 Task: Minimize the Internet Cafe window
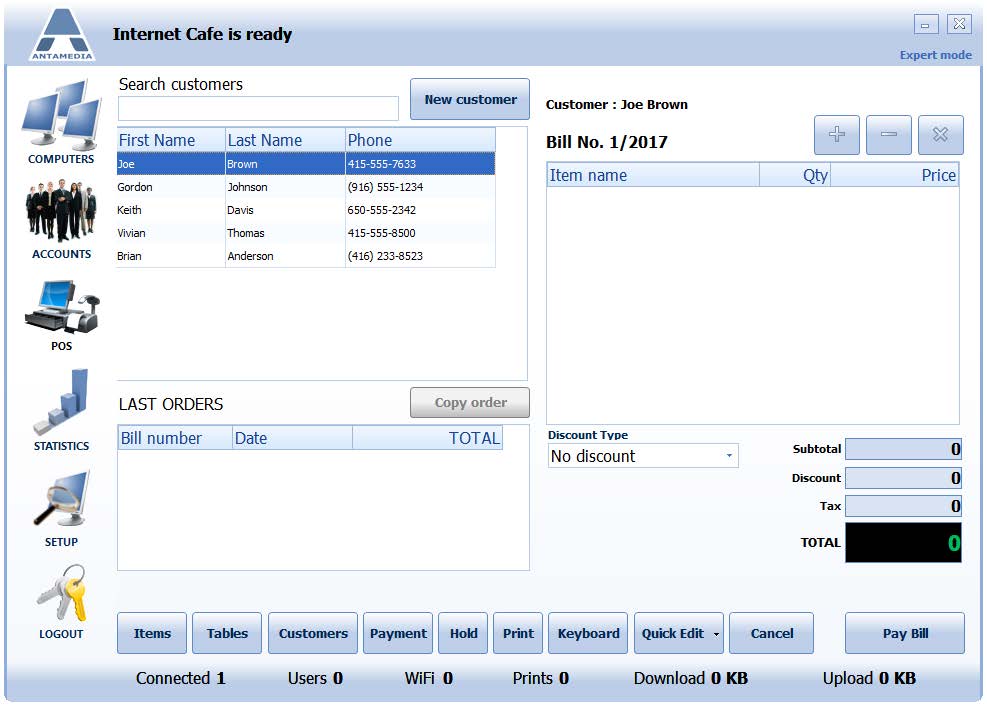[926, 25]
